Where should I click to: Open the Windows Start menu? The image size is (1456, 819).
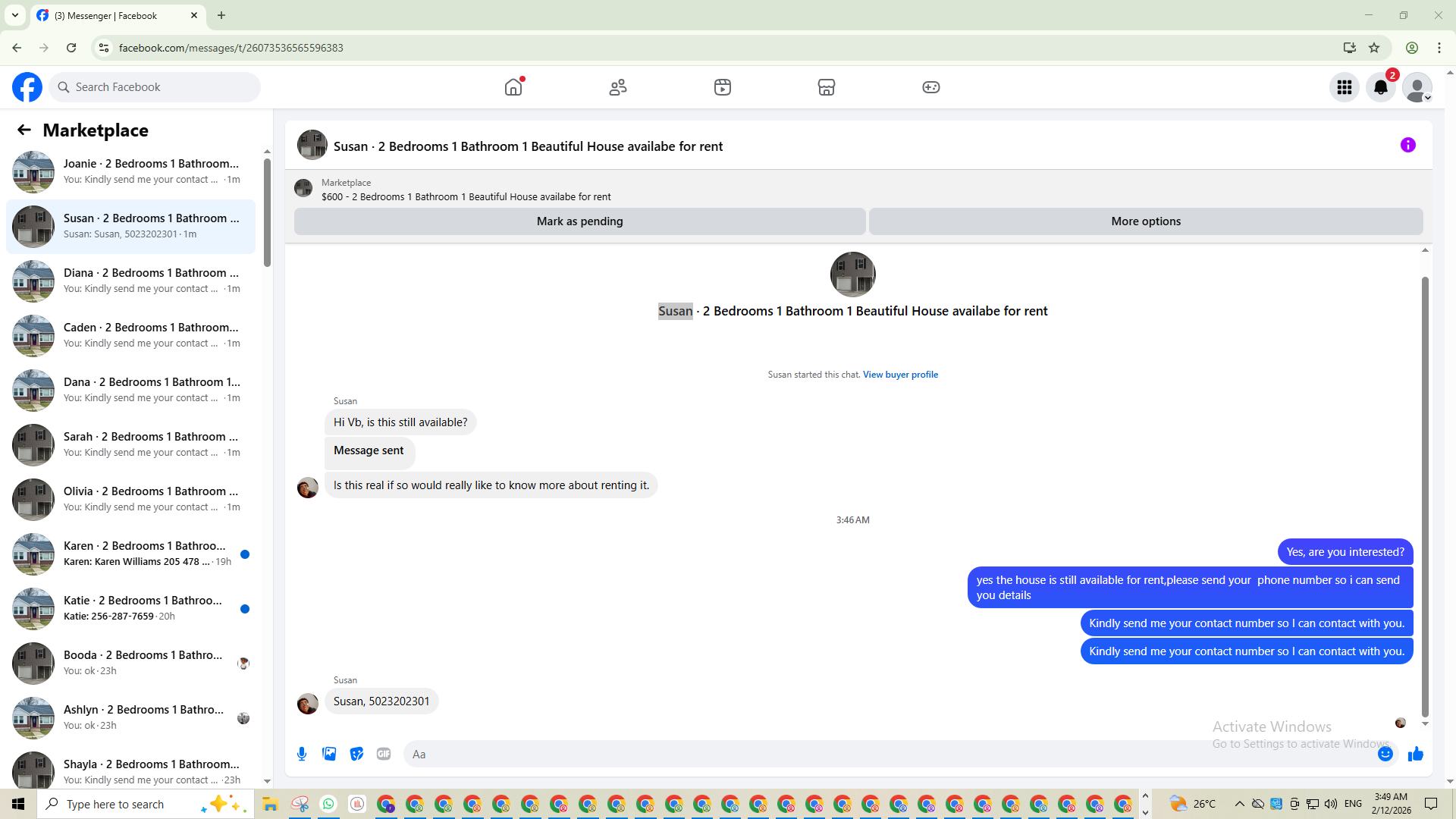coord(18,804)
